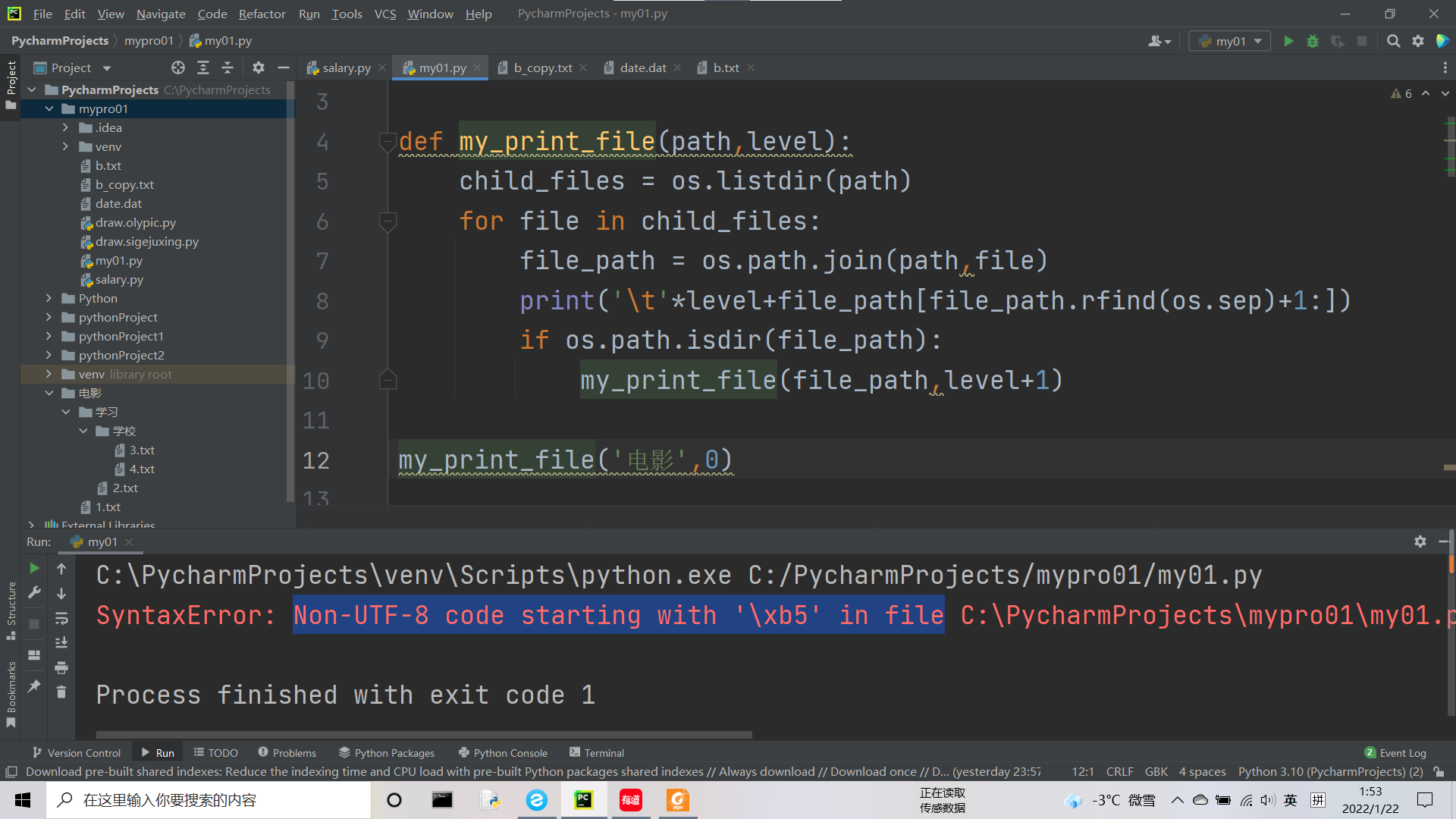The image size is (1456, 819).
Task: Show editor tab list kebab menu
Action: [1445, 67]
